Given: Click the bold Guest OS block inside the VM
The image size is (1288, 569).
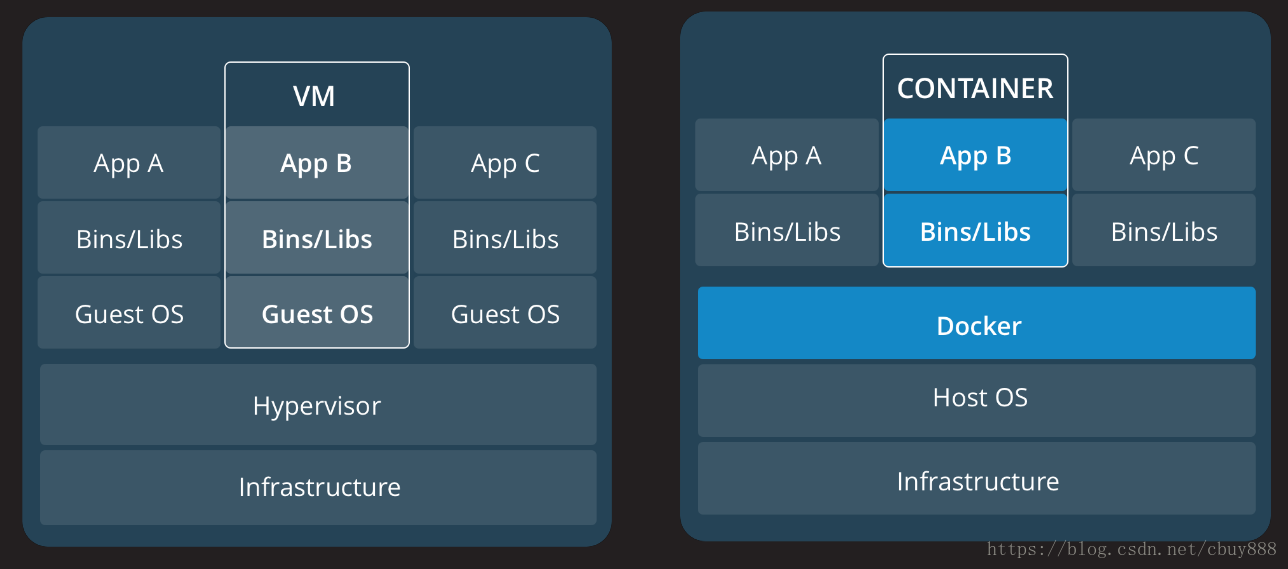Looking at the screenshot, I should click(317, 313).
